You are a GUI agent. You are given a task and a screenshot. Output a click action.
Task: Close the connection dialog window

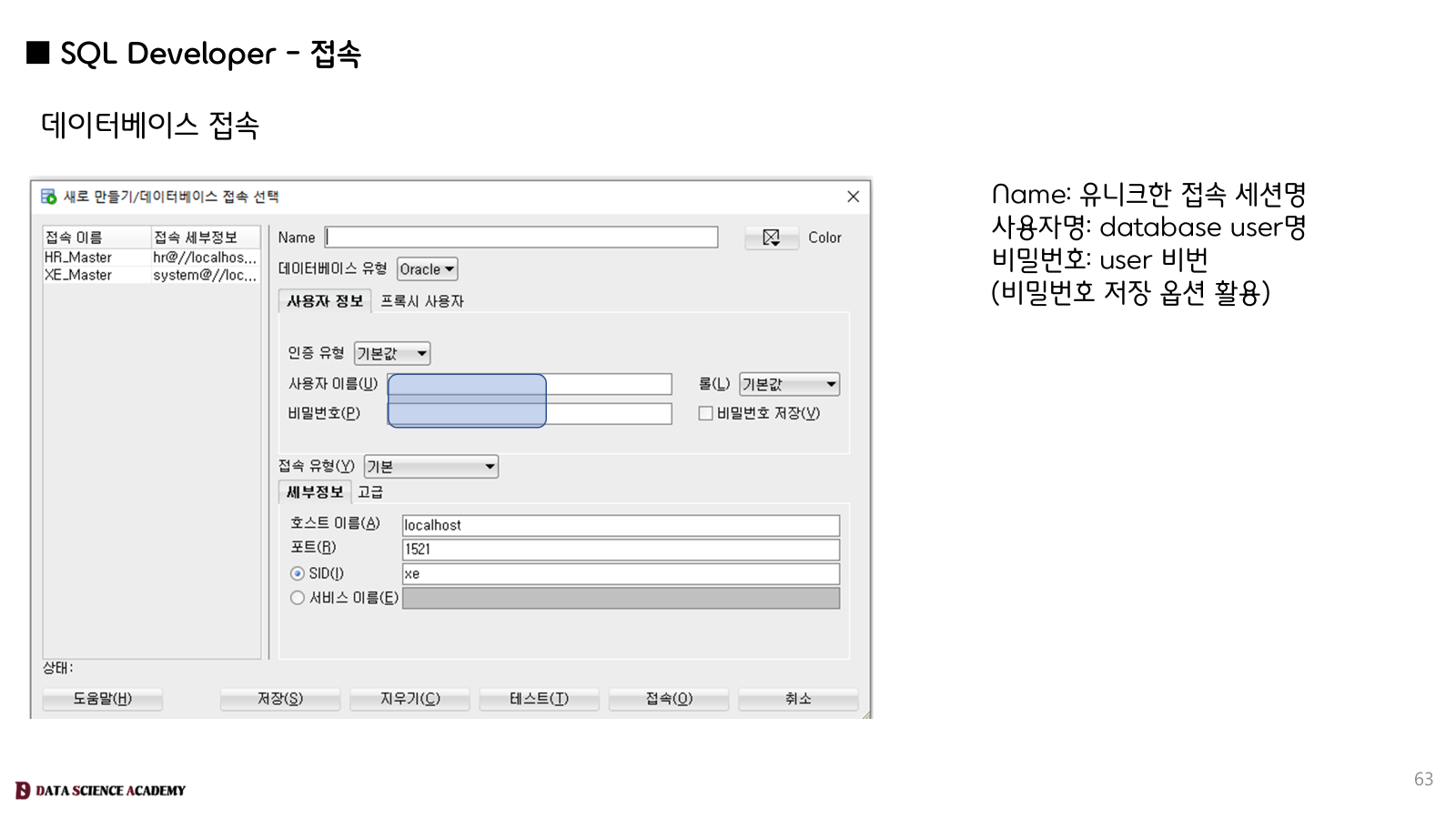[x=853, y=197]
